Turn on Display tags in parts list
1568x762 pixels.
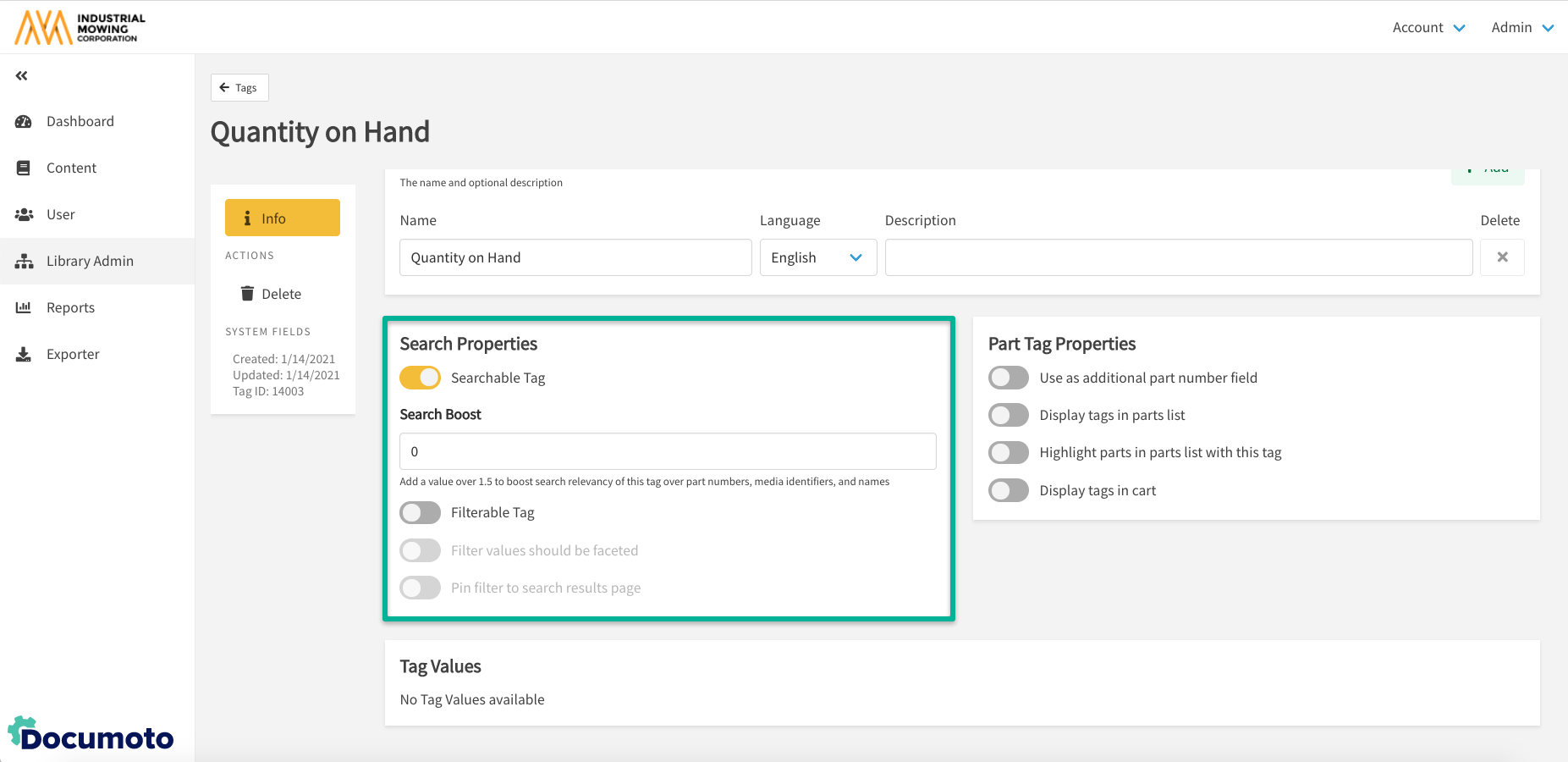point(1009,416)
